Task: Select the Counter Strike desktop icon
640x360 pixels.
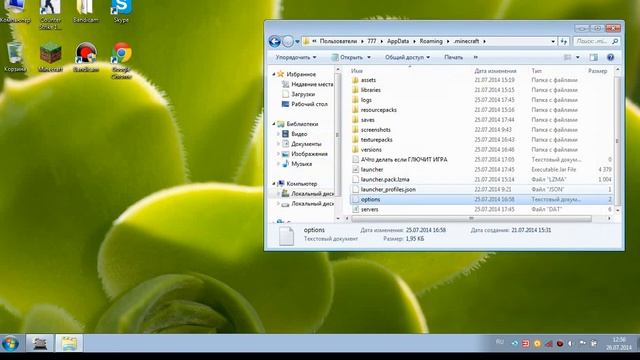Action: click(x=51, y=14)
